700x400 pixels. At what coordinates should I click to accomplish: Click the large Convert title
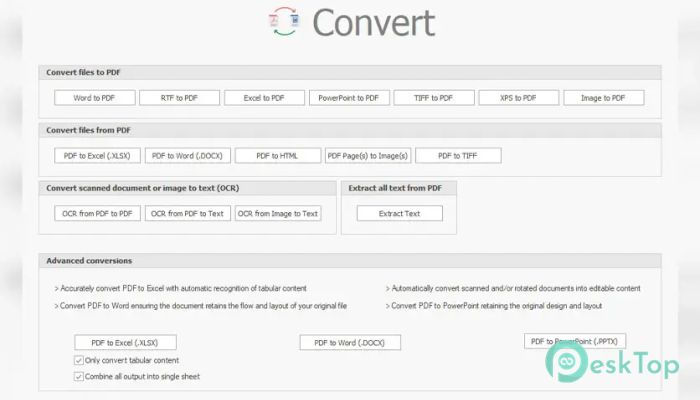click(x=373, y=22)
